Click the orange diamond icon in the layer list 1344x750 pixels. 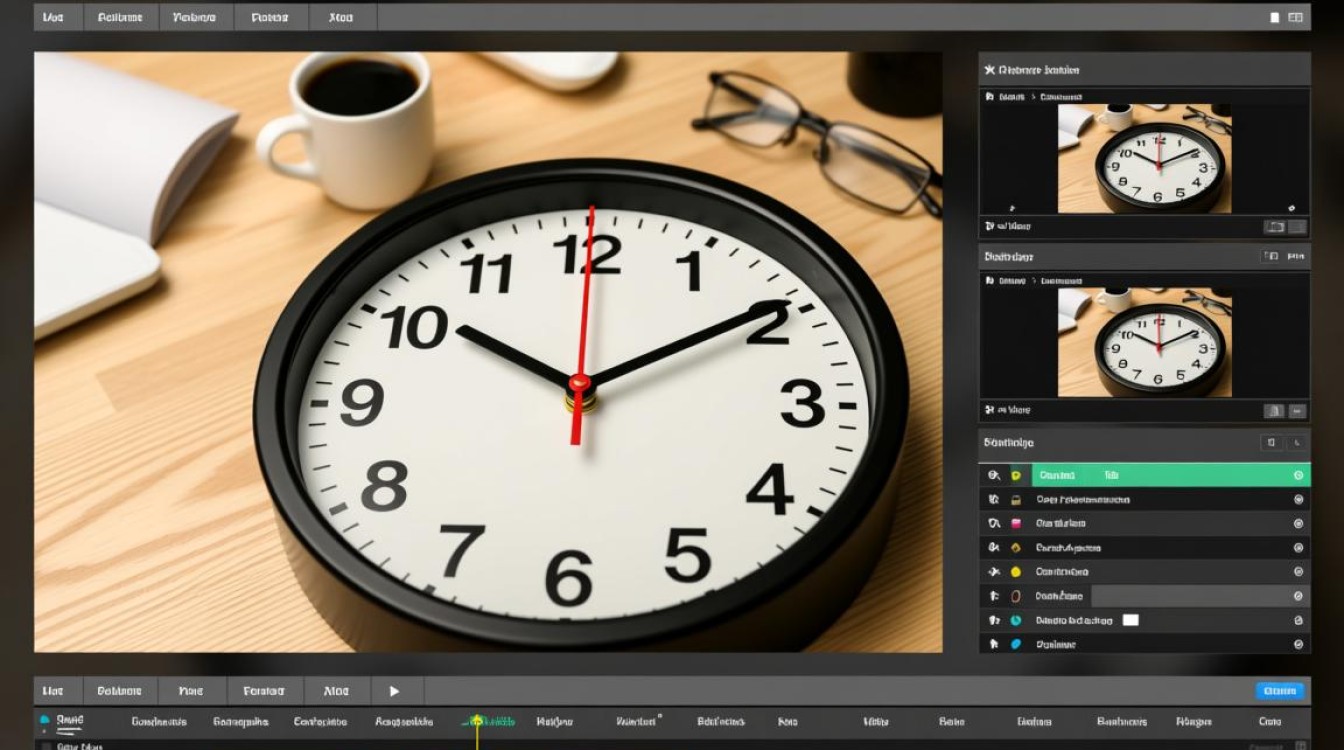click(1015, 548)
